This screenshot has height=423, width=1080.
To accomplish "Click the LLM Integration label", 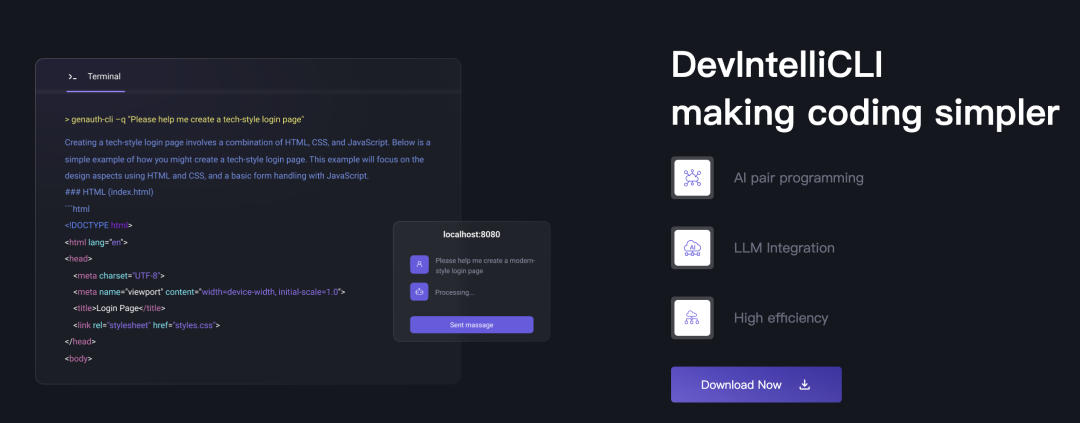I will point(784,248).
